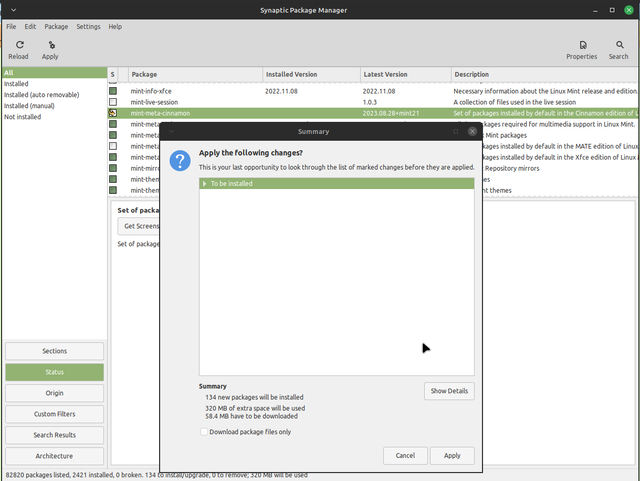
Task: Select the mint-meta-cinnamon package name
Action: pos(160,113)
